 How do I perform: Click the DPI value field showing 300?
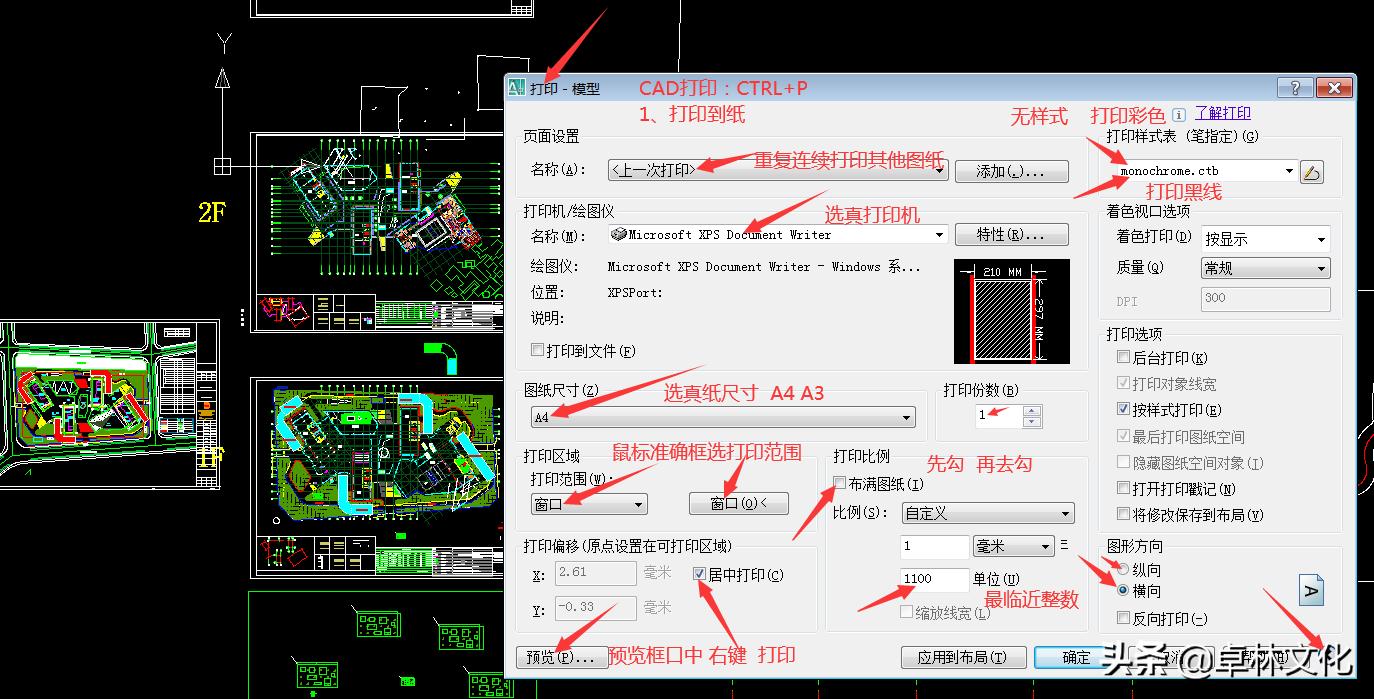pos(1264,298)
